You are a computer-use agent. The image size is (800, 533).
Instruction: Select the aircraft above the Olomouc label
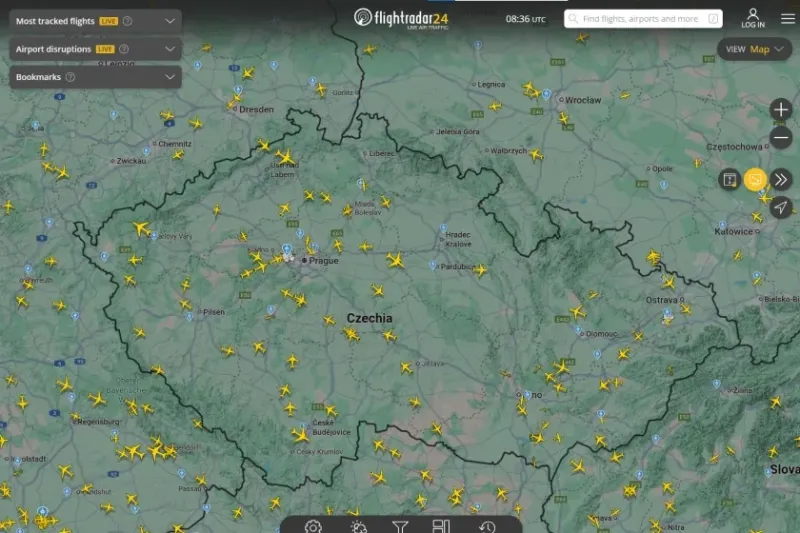click(577, 312)
